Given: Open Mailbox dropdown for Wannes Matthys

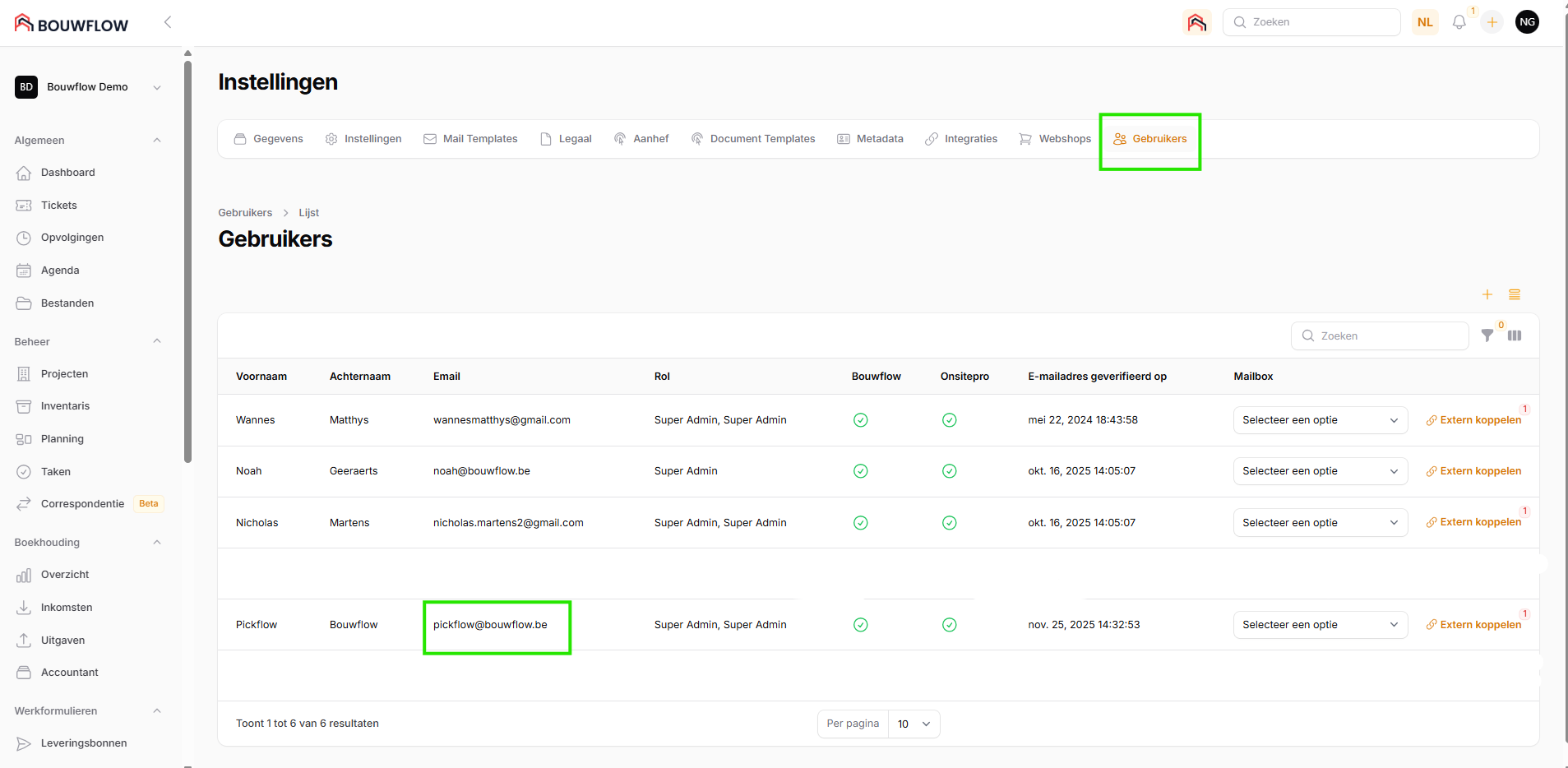Looking at the screenshot, I should point(1320,420).
